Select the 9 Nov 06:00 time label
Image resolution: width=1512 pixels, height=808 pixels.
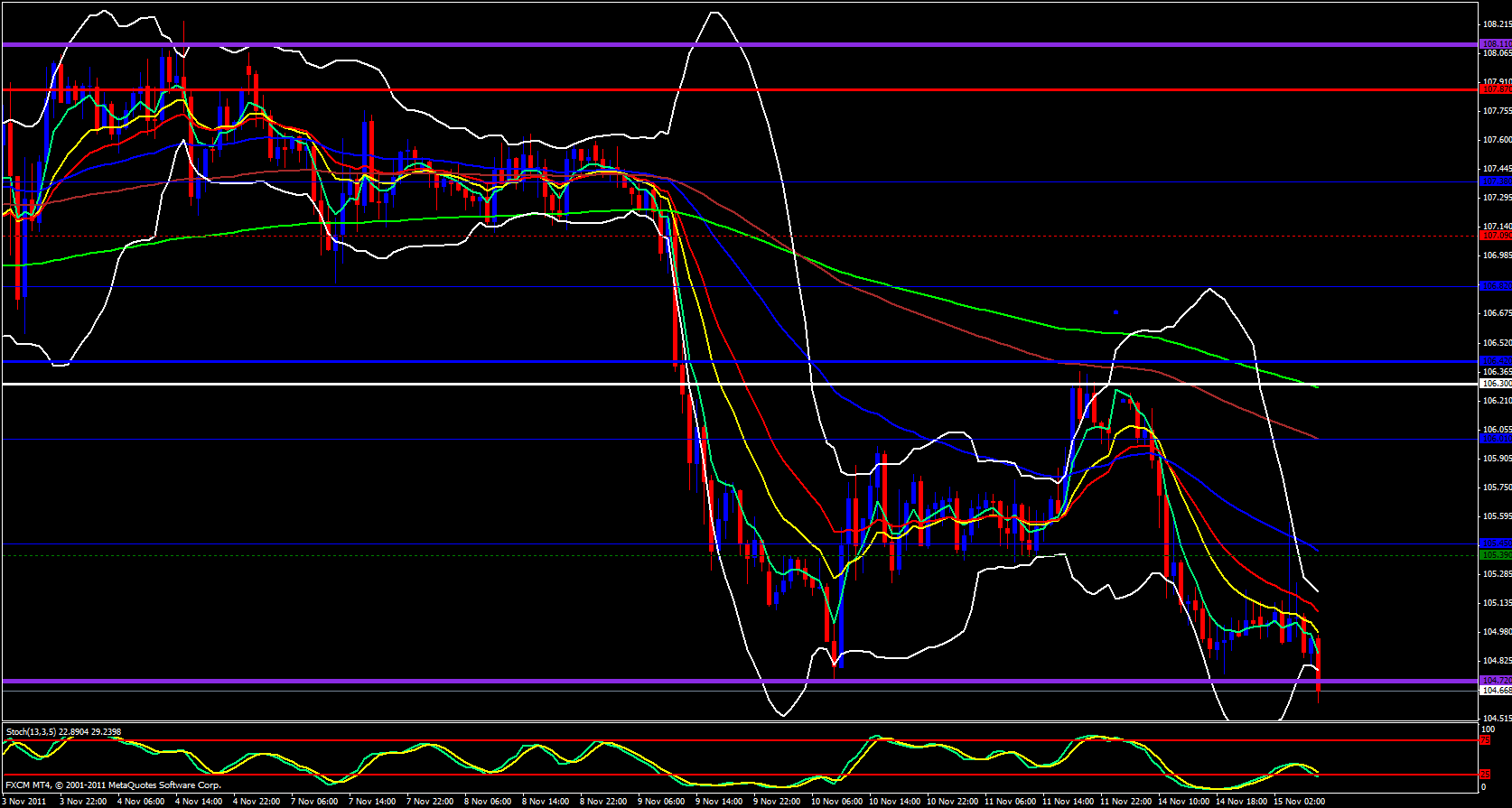(x=662, y=801)
